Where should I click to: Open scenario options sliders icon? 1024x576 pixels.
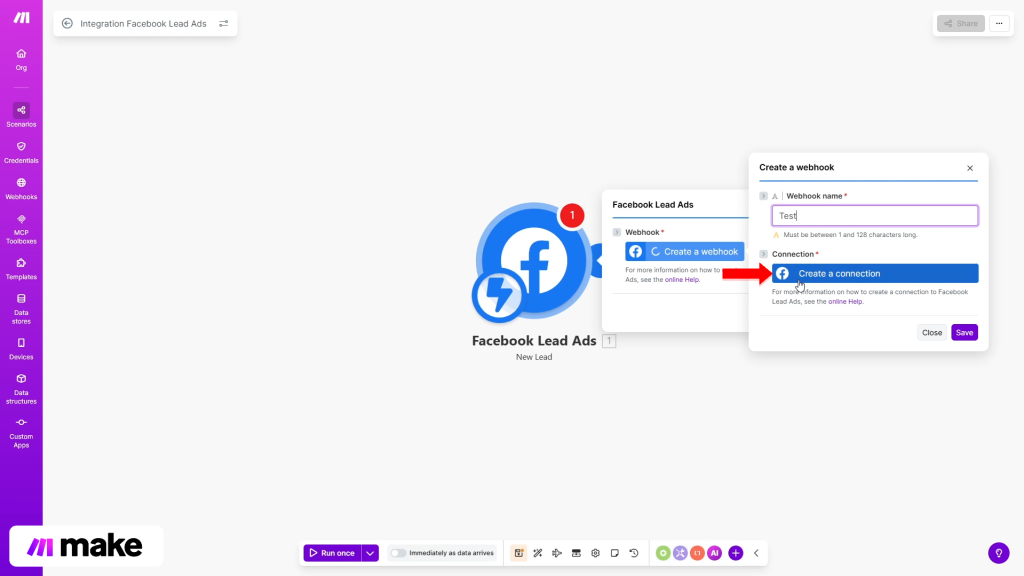tap(223, 24)
